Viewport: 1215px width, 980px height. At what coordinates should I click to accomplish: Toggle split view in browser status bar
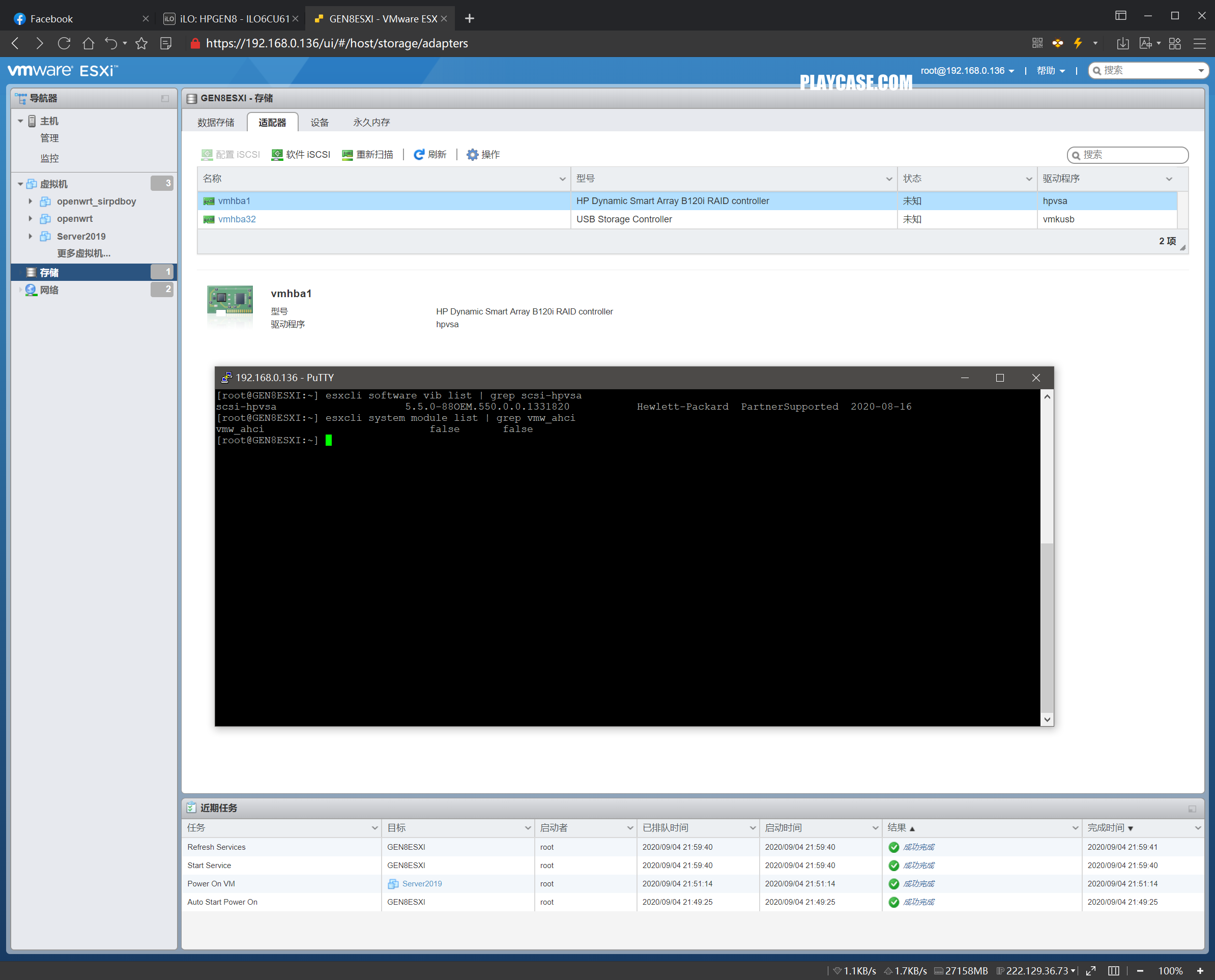point(1113,970)
